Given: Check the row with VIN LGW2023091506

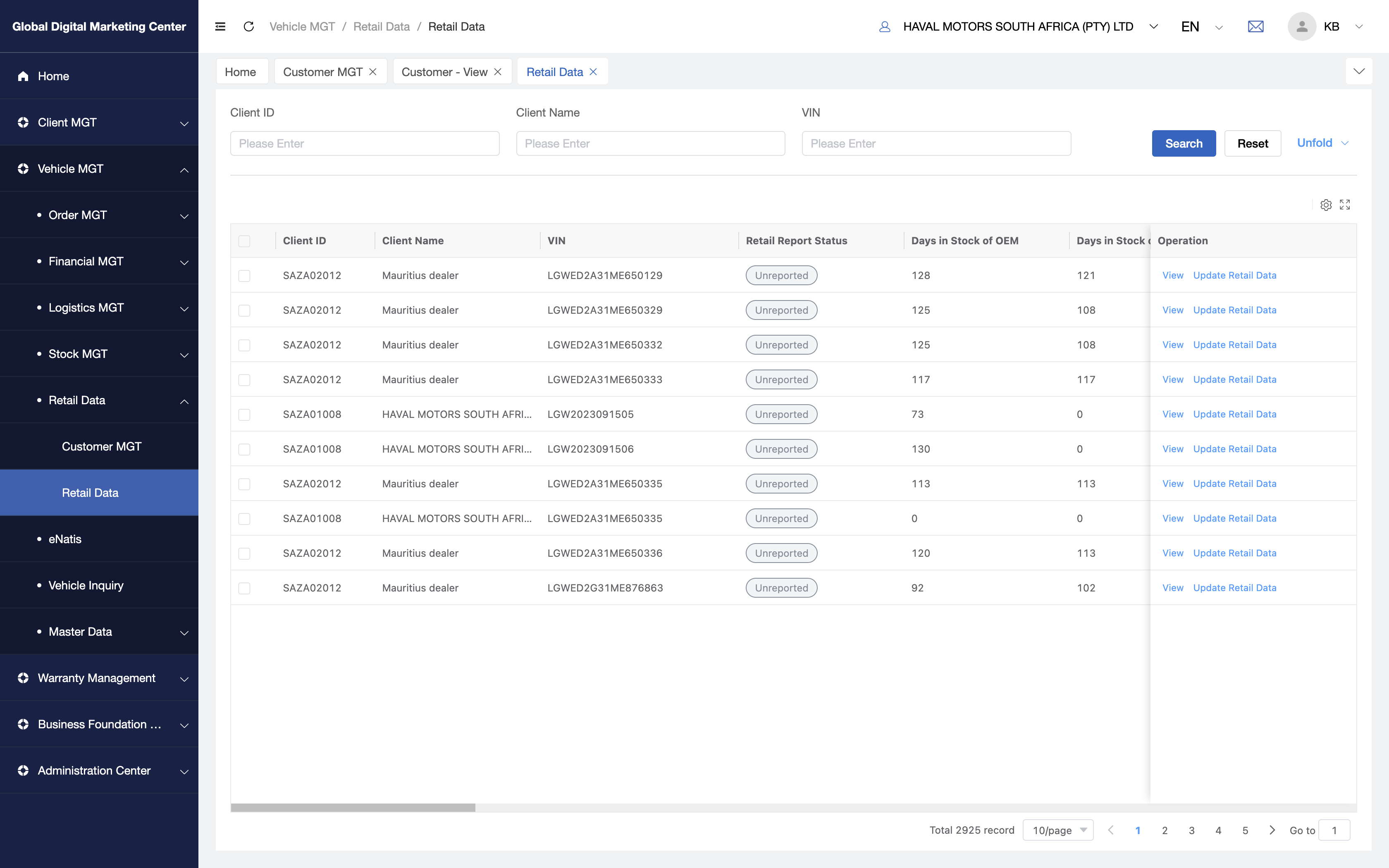Looking at the screenshot, I should click(244, 450).
